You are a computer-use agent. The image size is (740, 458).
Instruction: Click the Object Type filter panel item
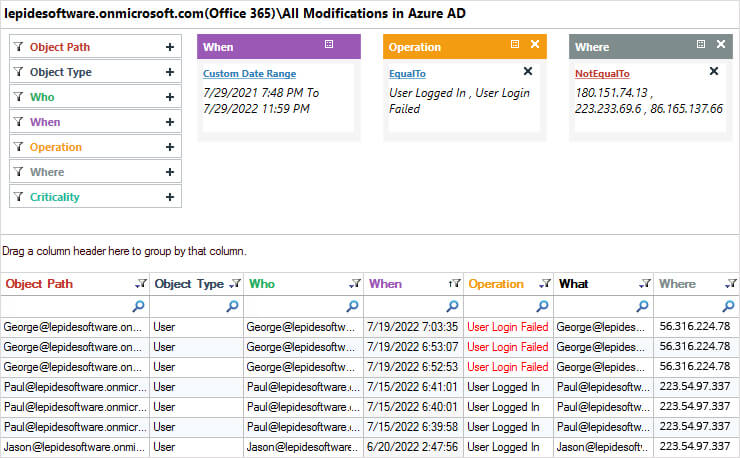pos(95,72)
